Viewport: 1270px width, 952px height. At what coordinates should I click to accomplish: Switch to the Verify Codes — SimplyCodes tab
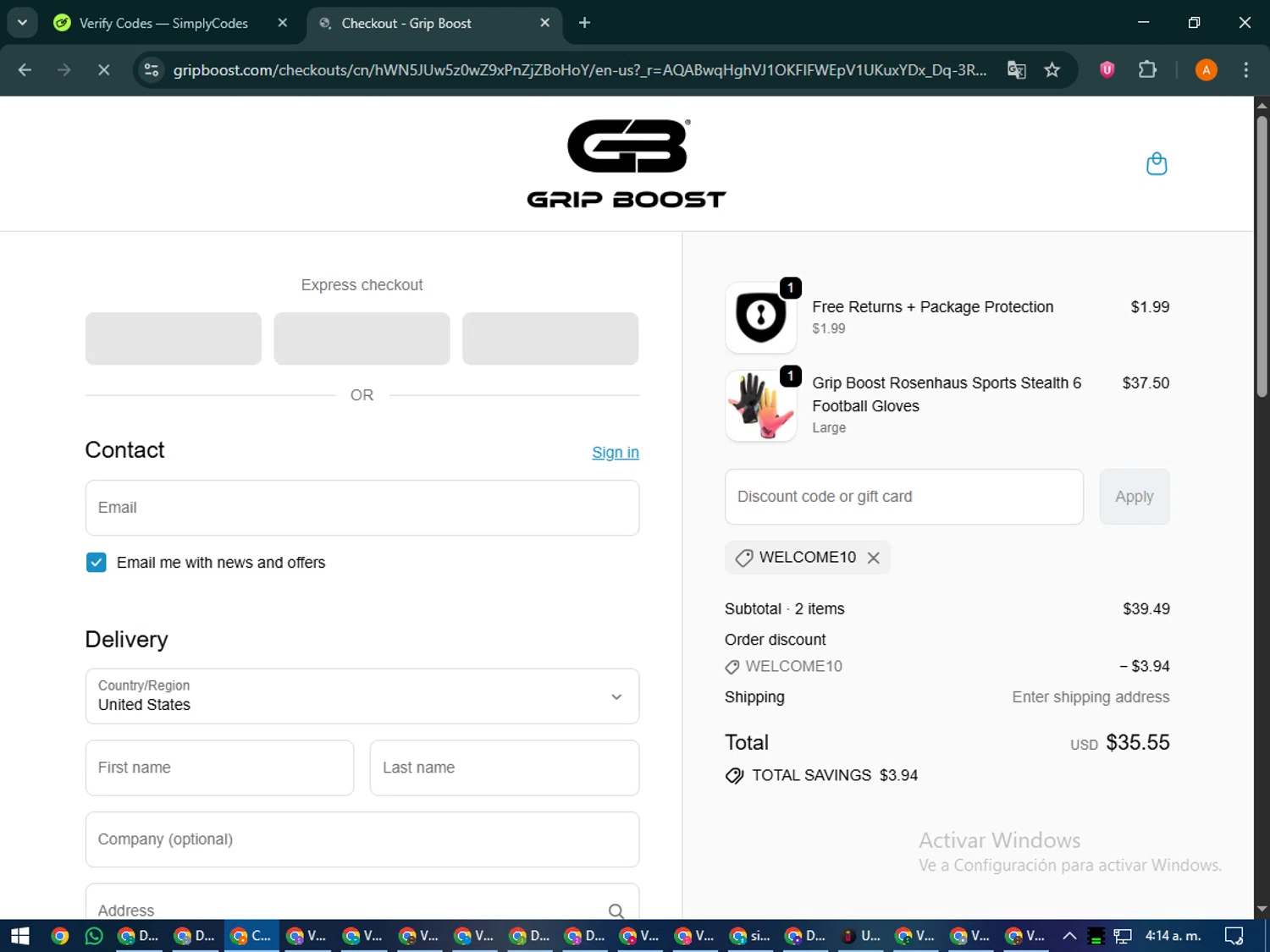click(163, 23)
